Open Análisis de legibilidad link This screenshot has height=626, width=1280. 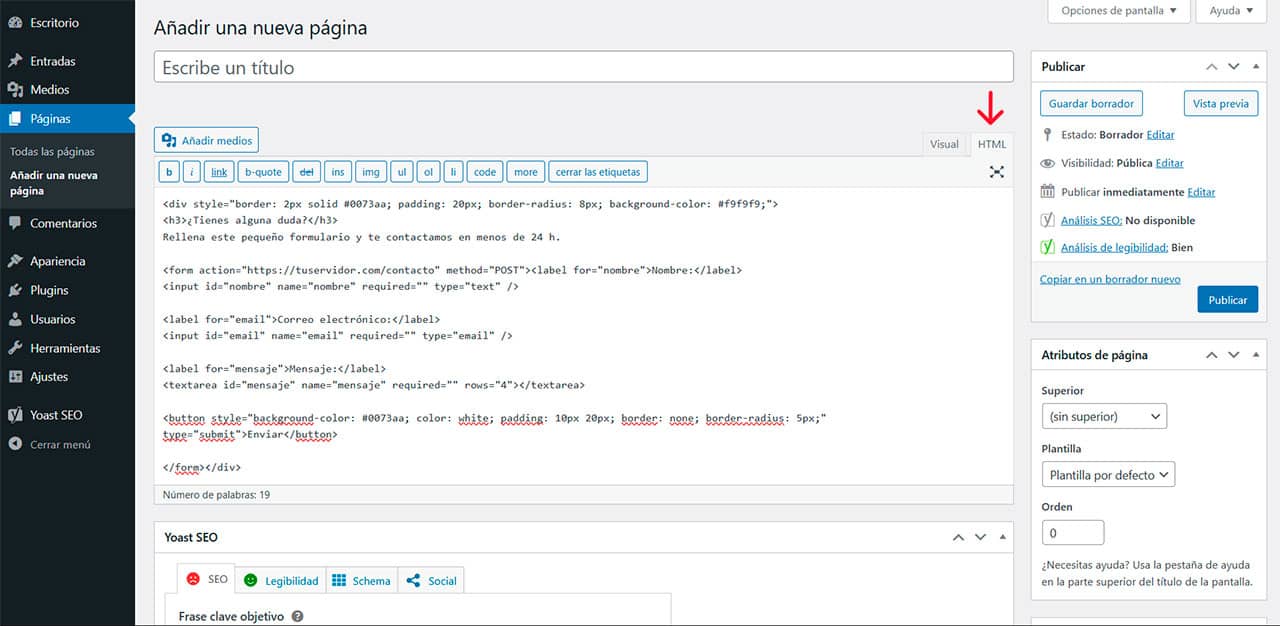pyautogui.click(x=1115, y=247)
